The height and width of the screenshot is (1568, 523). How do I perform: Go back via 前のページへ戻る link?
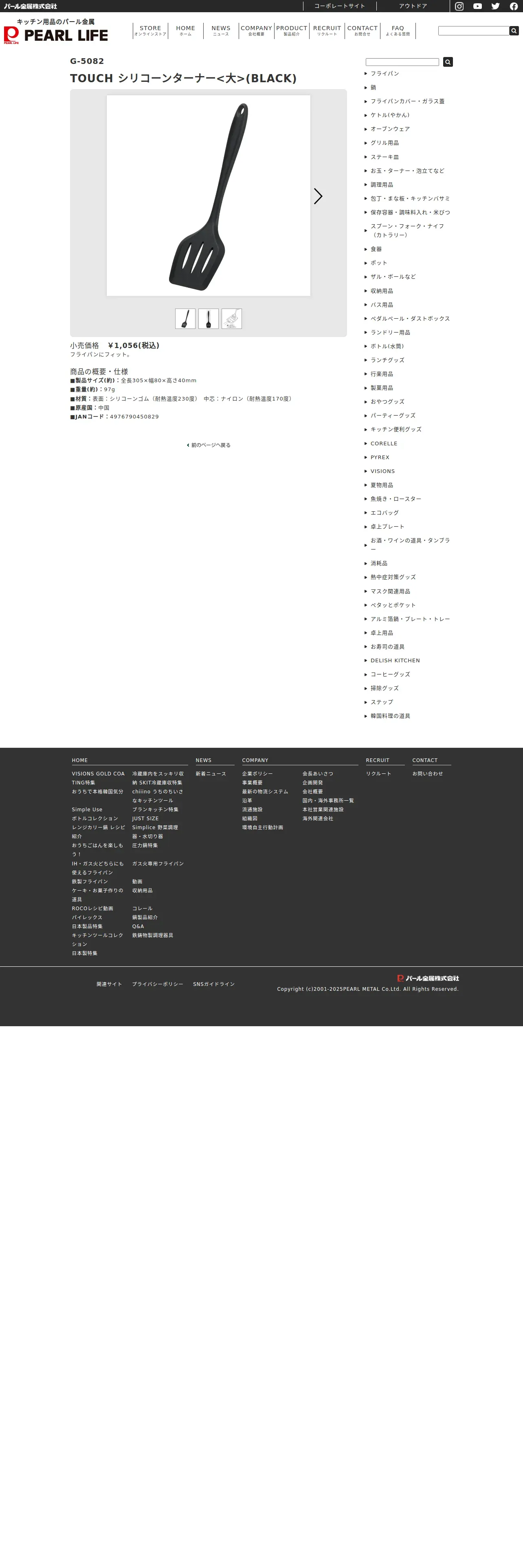208,445
